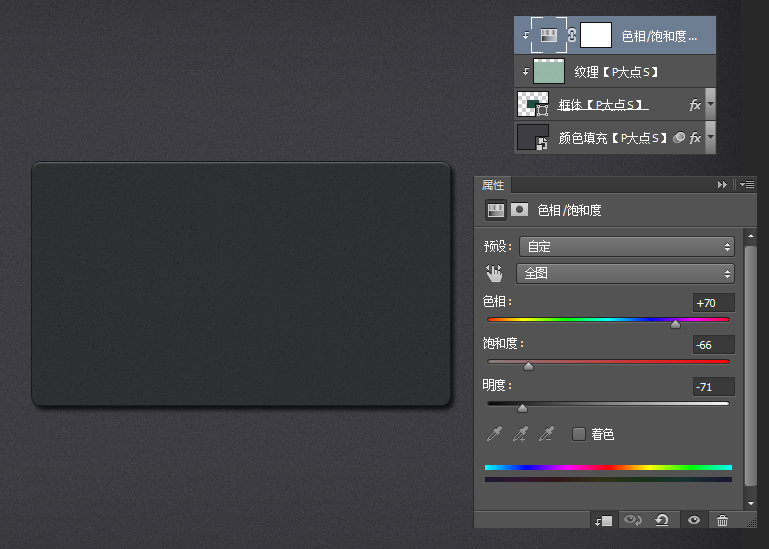The height and width of the screenshot is (549, 769).
Task: Click the 明度 value field showing -71
Action: (x=714, y=387)
